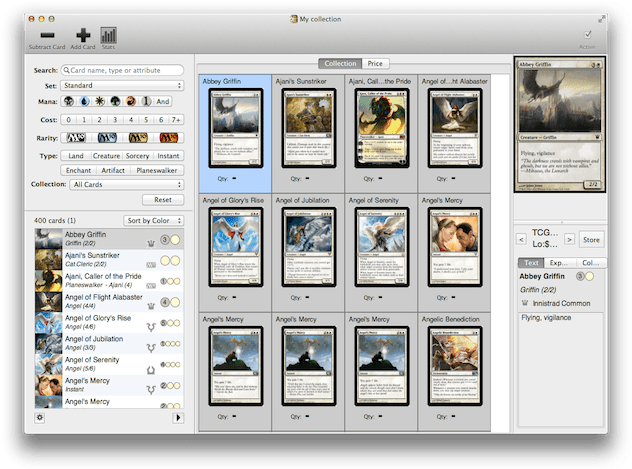Select the uncommon (silver) rarity icon
The width and height of the screenshot is (632, 469).
pos(107,138)
